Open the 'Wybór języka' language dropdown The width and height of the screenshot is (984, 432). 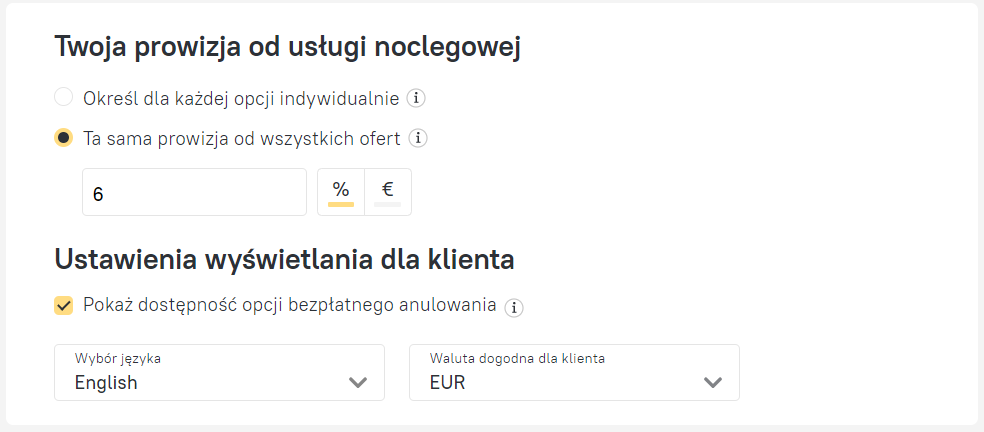pyautogui.click(x=218, y=372)
